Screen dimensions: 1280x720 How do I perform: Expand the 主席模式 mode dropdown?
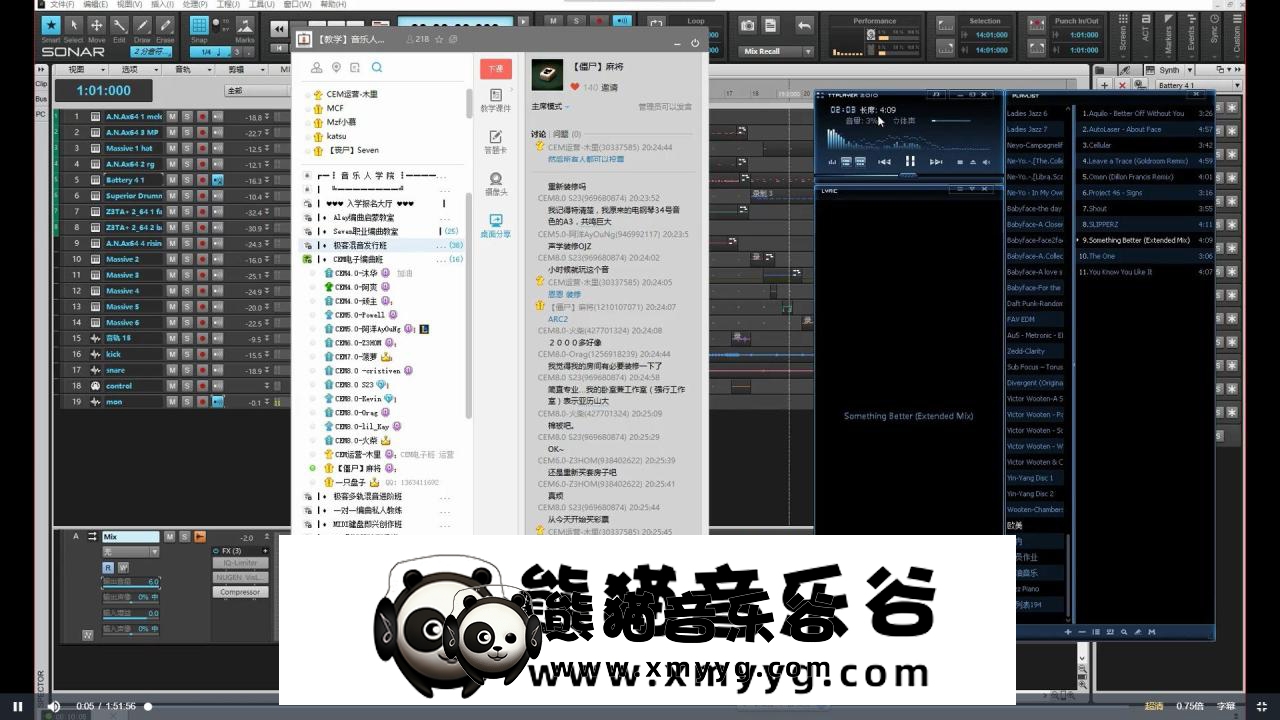[x=550, y=106]
